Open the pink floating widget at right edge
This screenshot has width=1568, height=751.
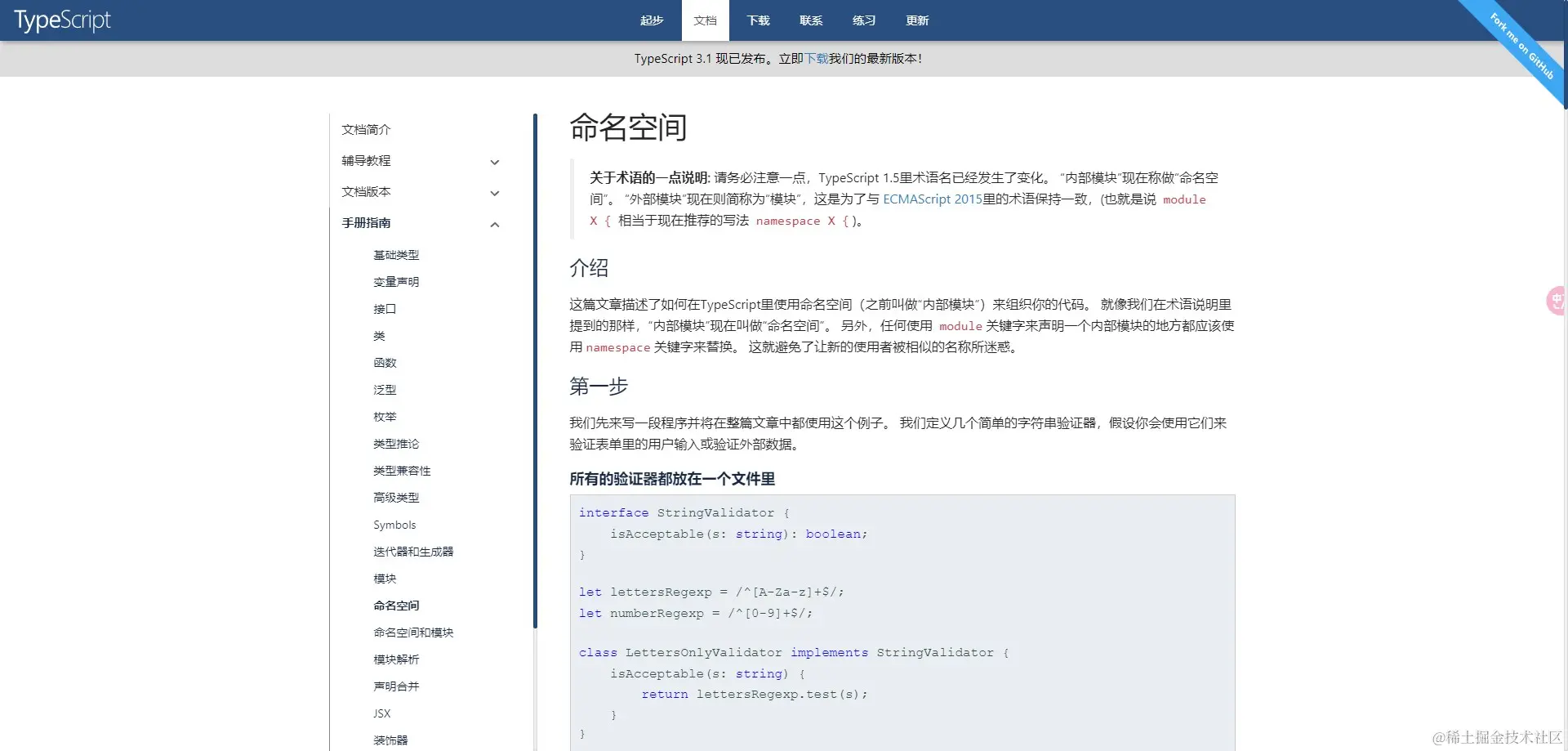(x=1556, y=301)
